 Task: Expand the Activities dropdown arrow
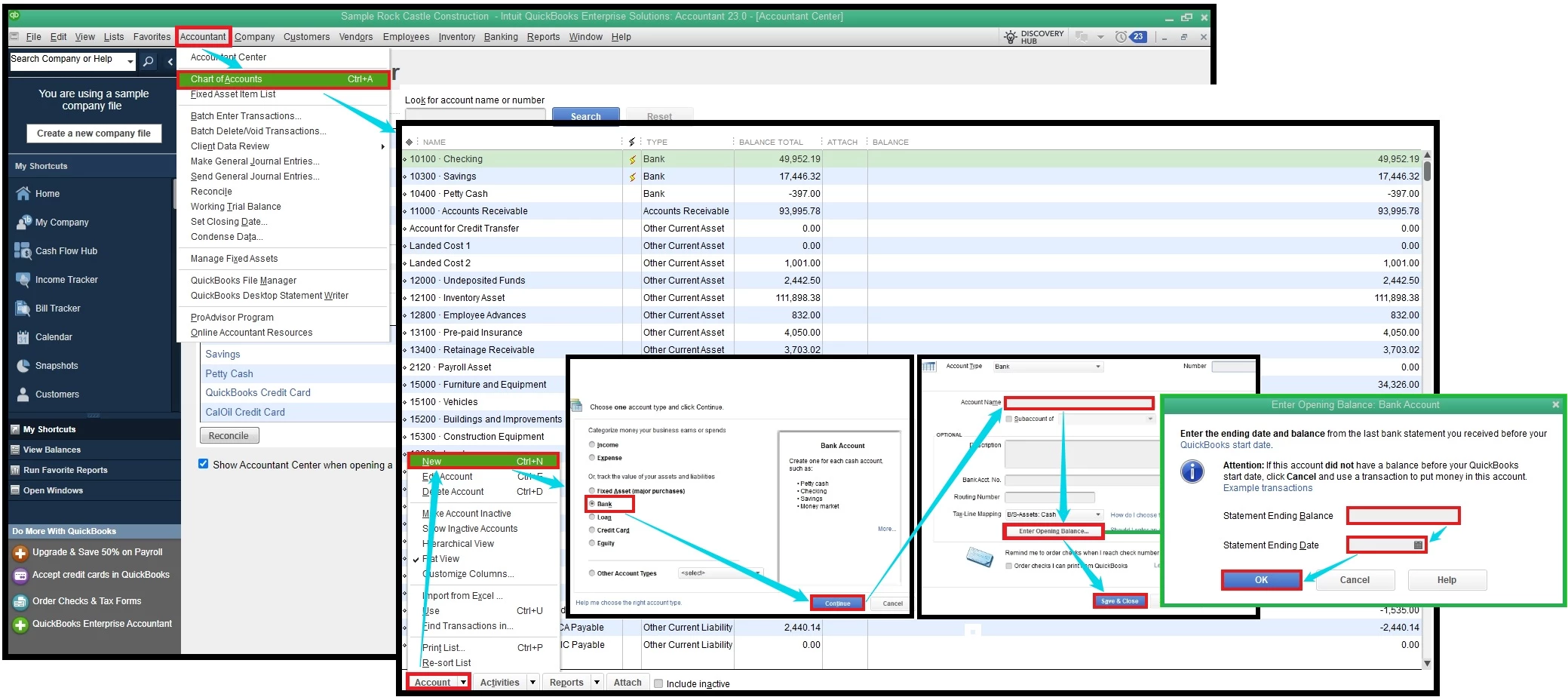(532, 683)
